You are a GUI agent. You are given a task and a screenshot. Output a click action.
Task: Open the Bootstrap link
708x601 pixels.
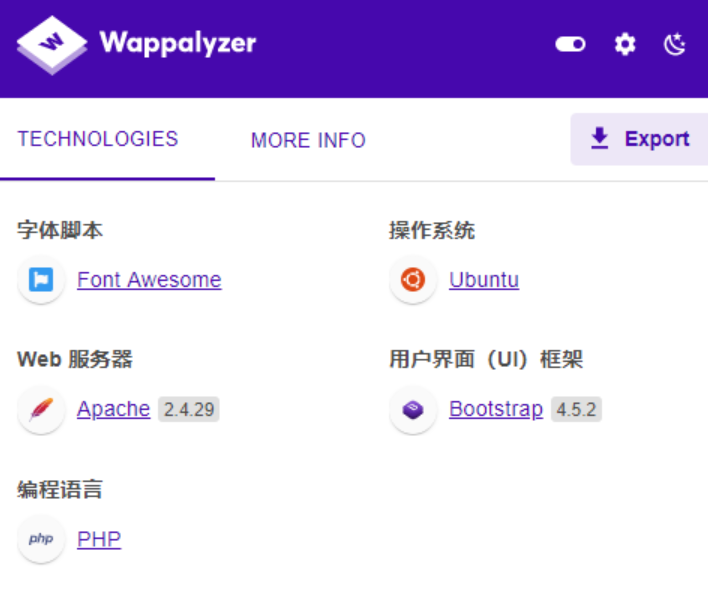[x=496, y=410]
